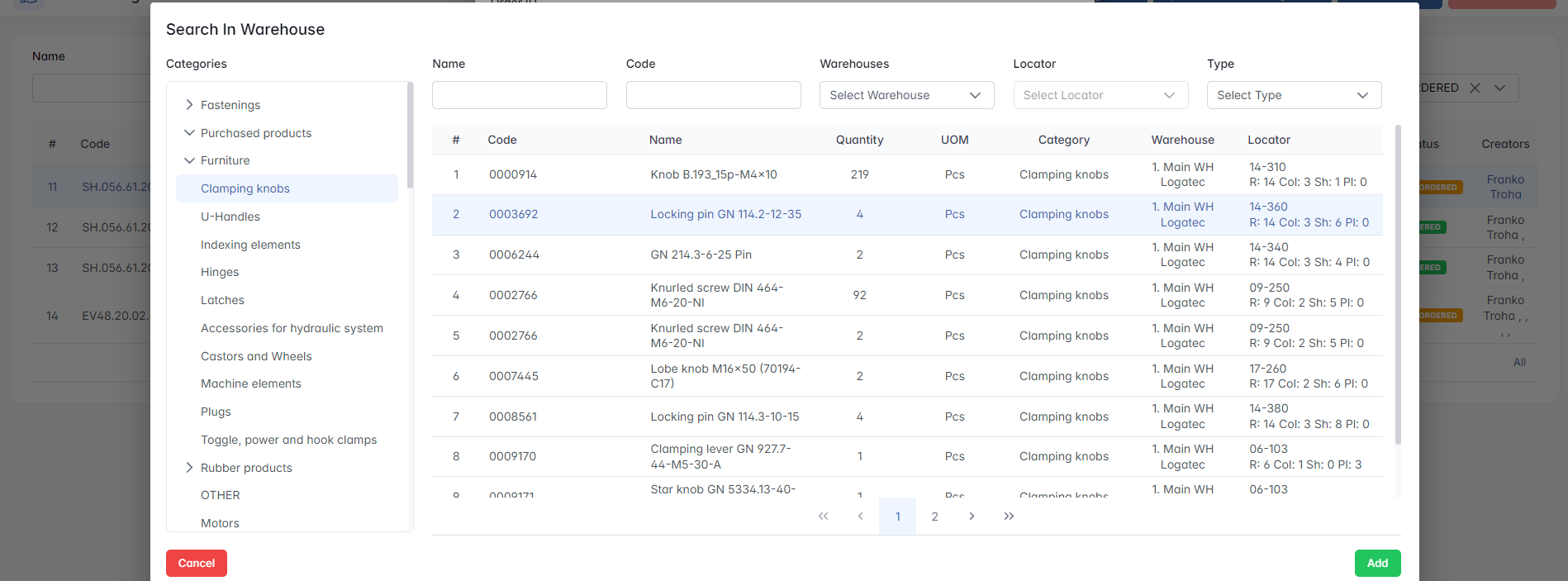
Task: Open the Select Warehouse dropdown
Action: pos(906,95)
